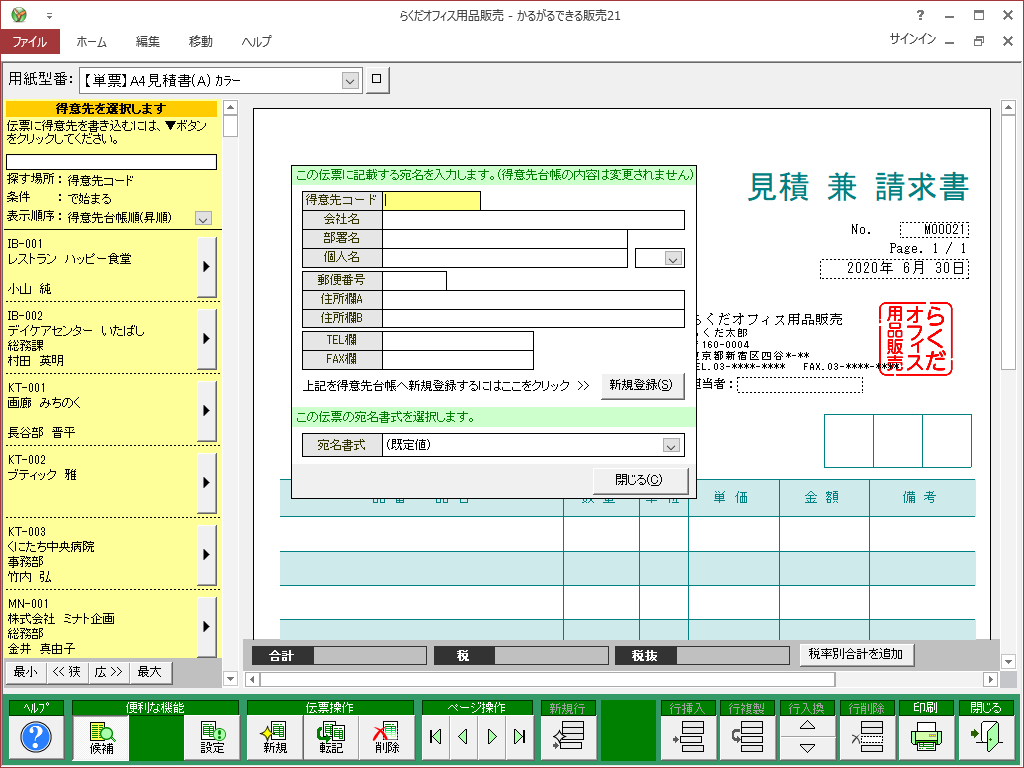Go to first page icon
1024x768 pixels.
click(x=436, y=737)
